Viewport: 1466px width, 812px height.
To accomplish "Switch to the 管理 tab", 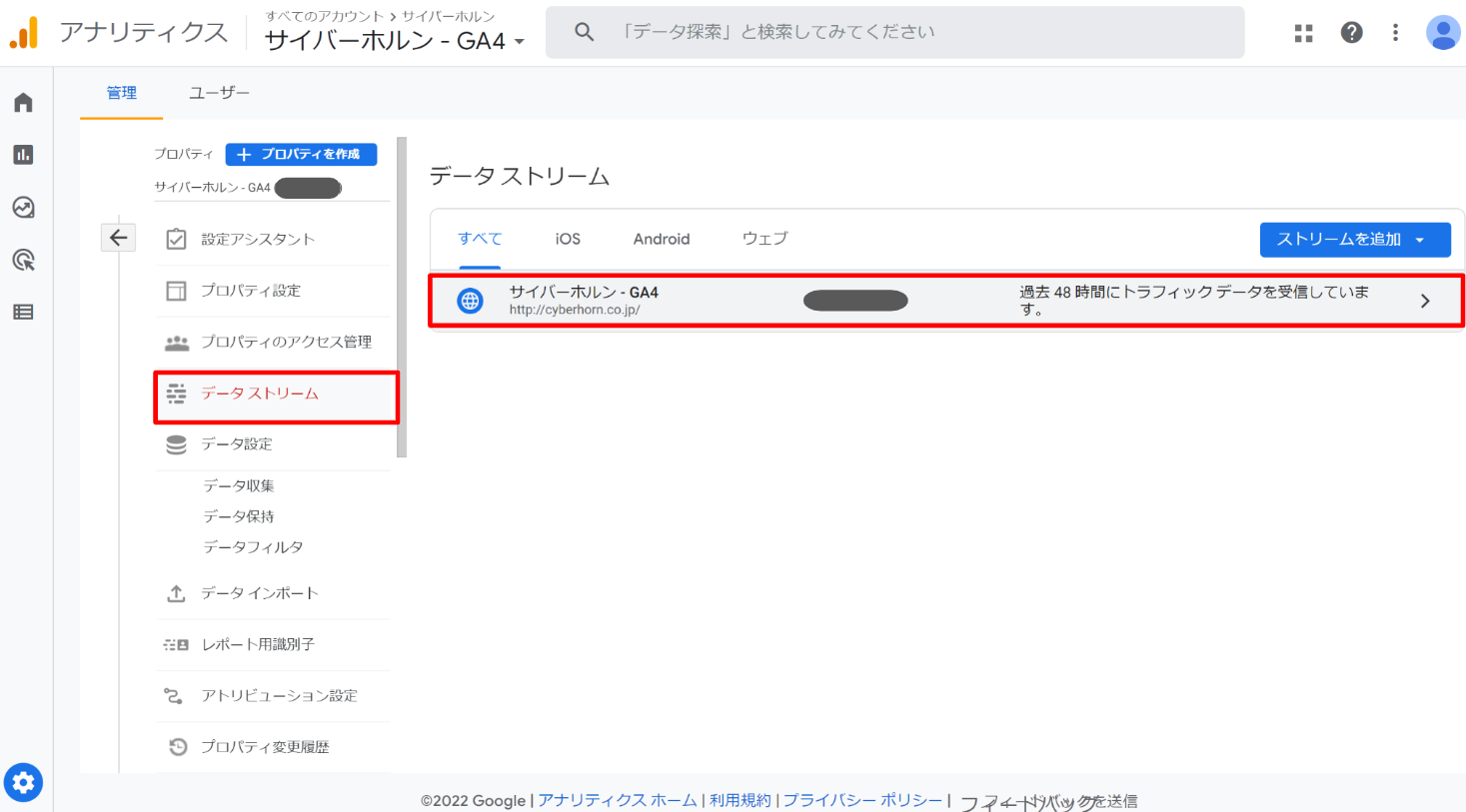I will coord(122,93).
